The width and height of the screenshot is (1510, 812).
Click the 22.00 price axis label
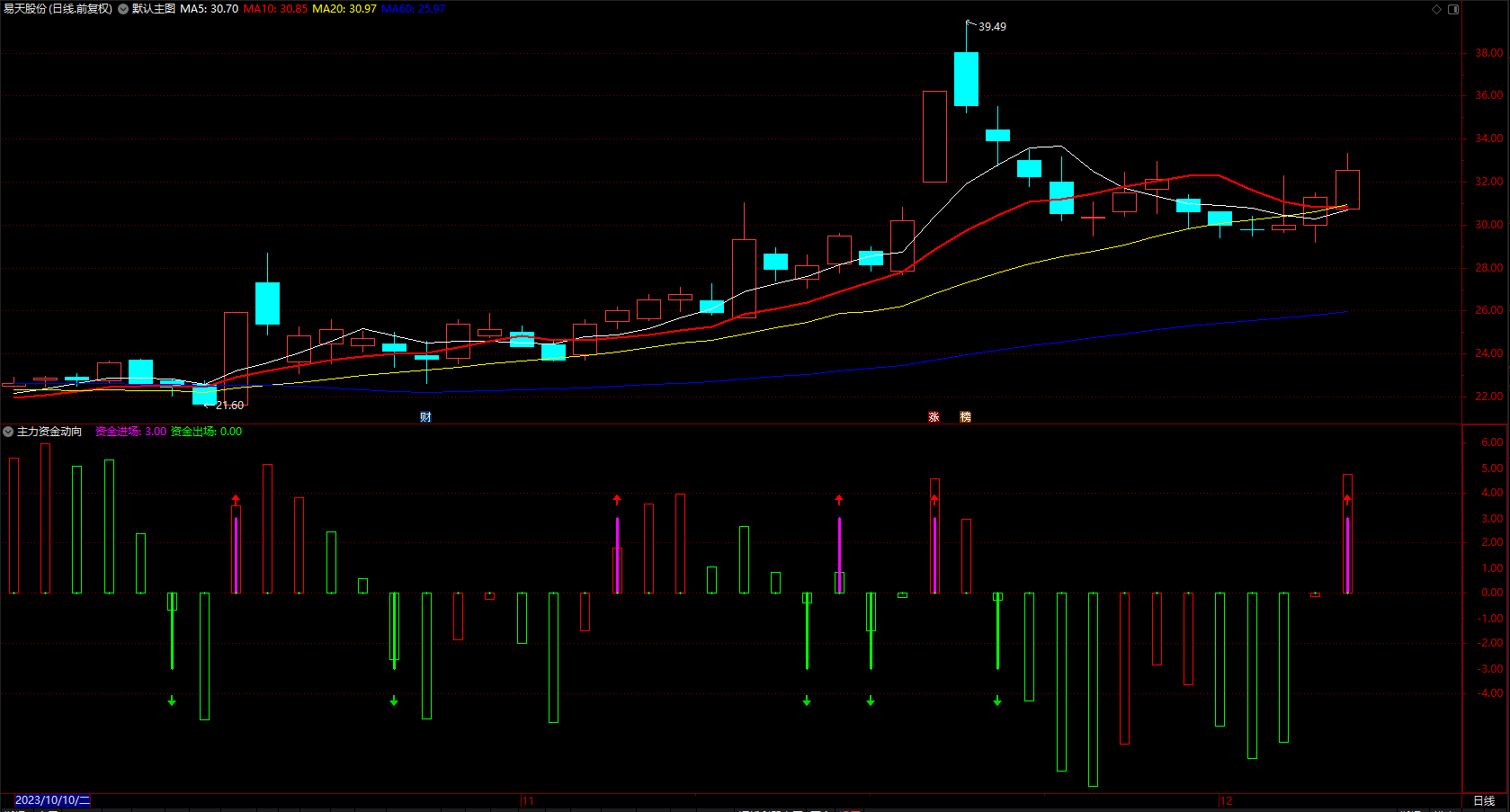(x=1488, y=397)
